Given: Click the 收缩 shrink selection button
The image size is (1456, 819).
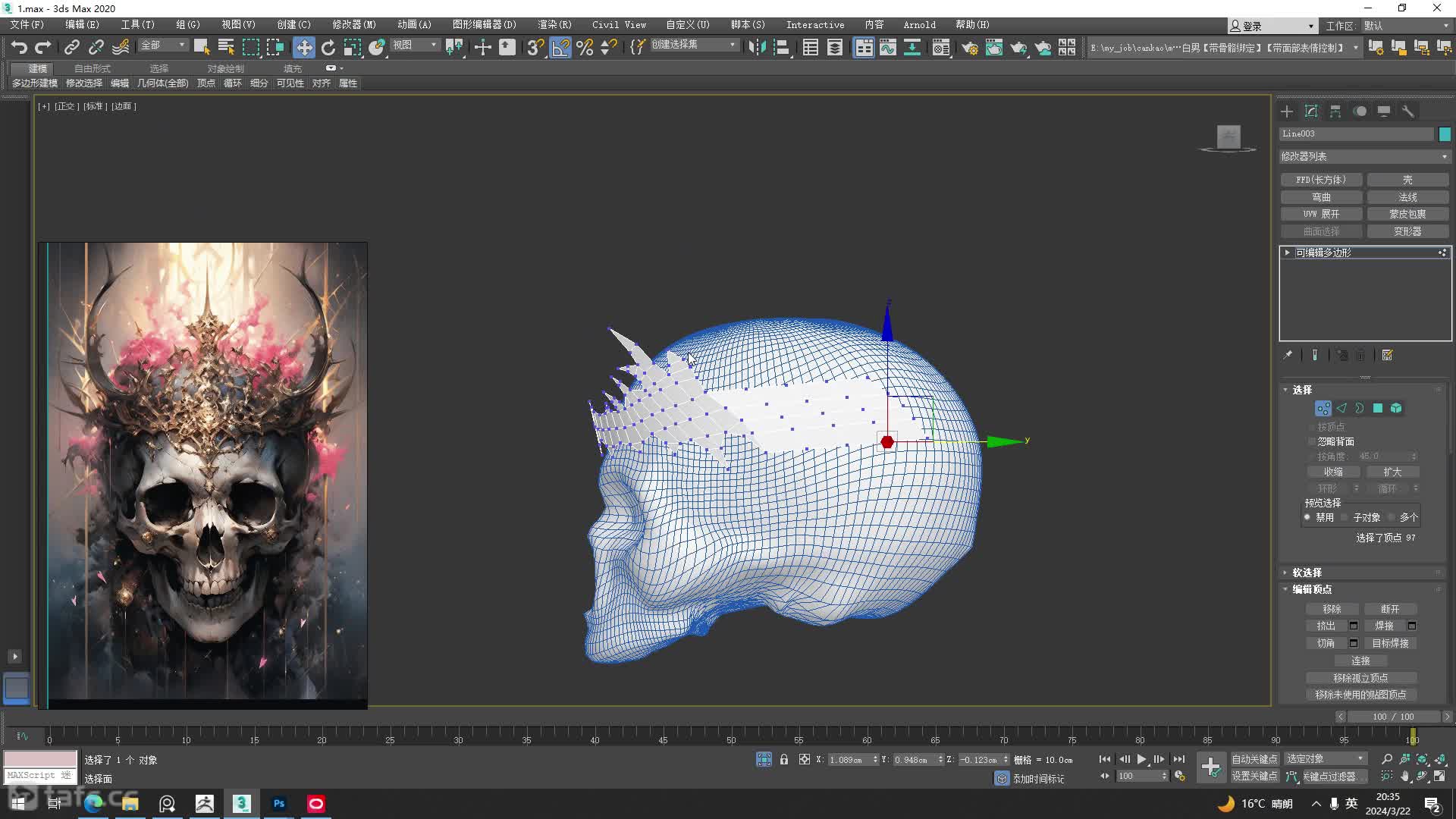Looking at the screenshot, I should pos(1333,472).
